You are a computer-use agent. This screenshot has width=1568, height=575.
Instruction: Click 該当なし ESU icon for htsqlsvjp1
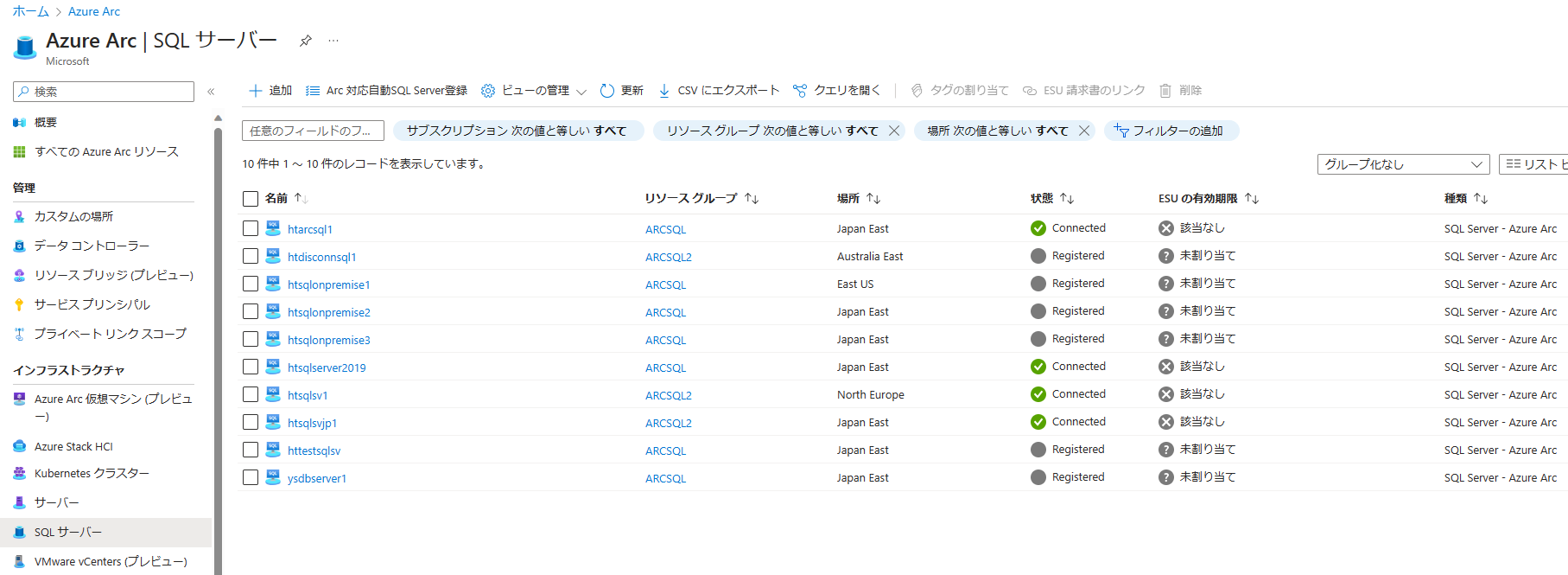pos(1166,422)
